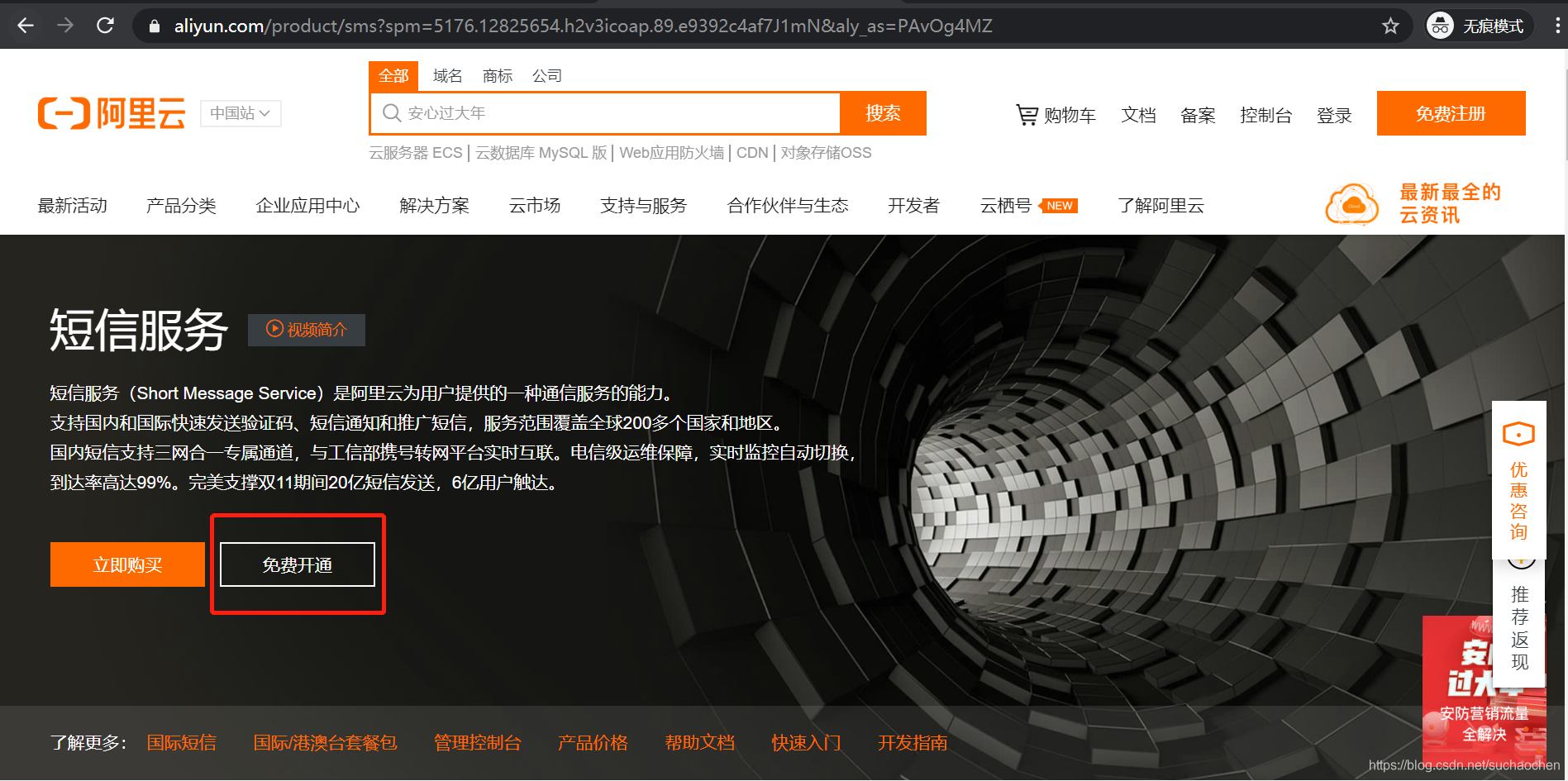Viewport: 1568px width, 781px height.
Task: Click the 云服务器 ECS suggestion
Action: pos(416,153)
